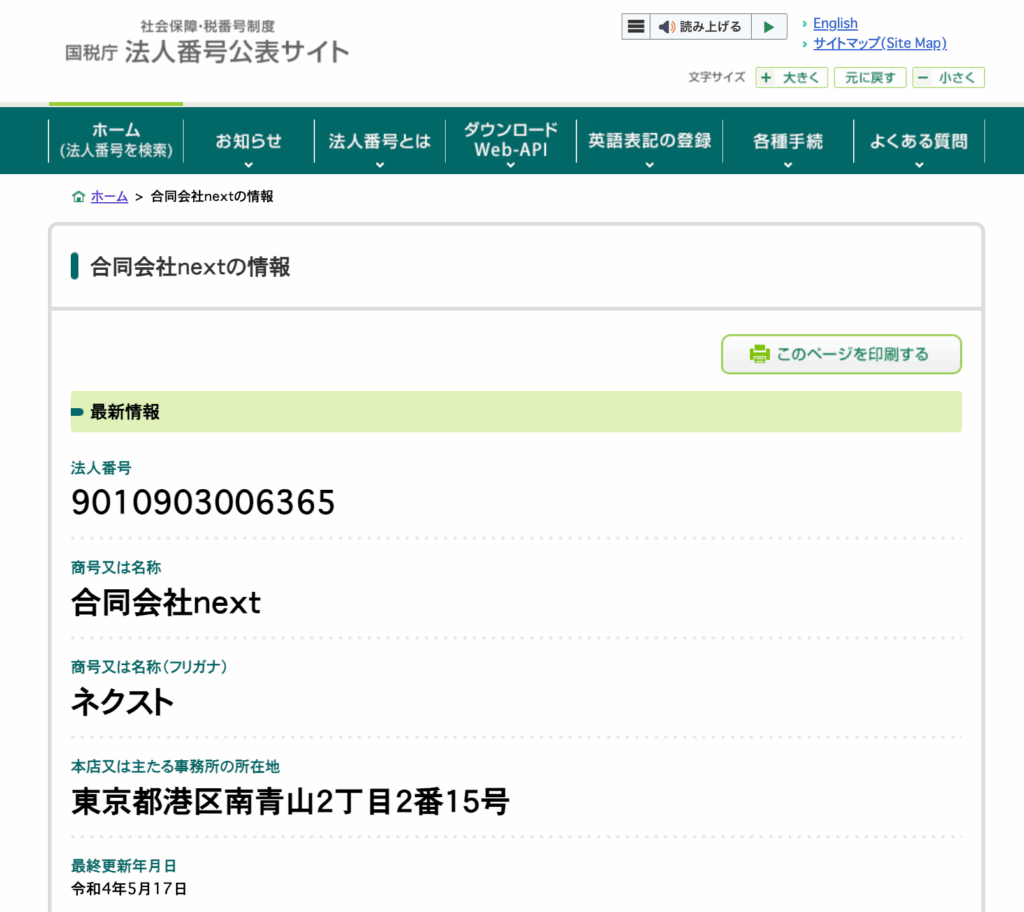Switch to the English site link
Viewport: 1024px width, 912px height.
835,24
